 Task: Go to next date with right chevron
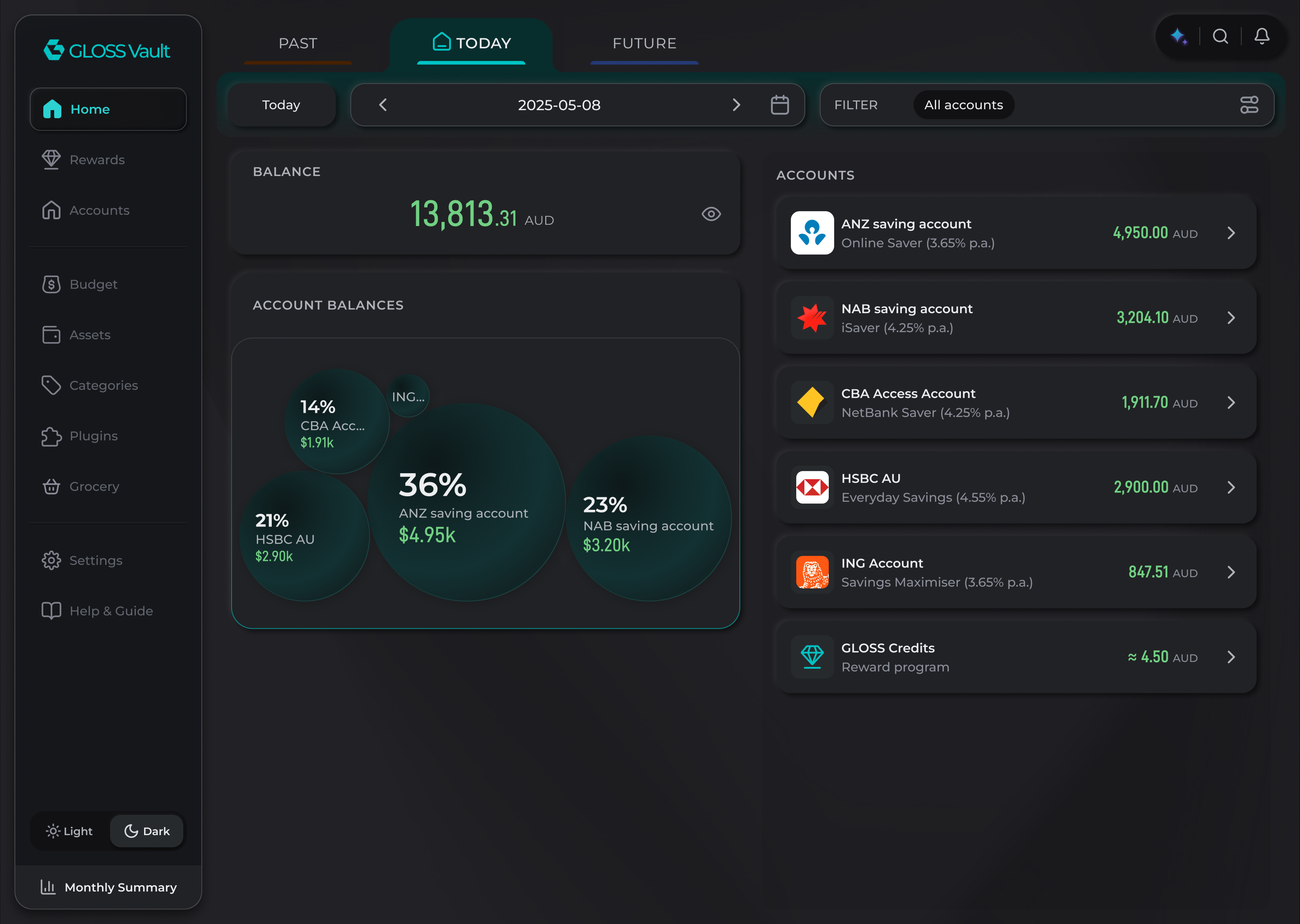(736, 105)
